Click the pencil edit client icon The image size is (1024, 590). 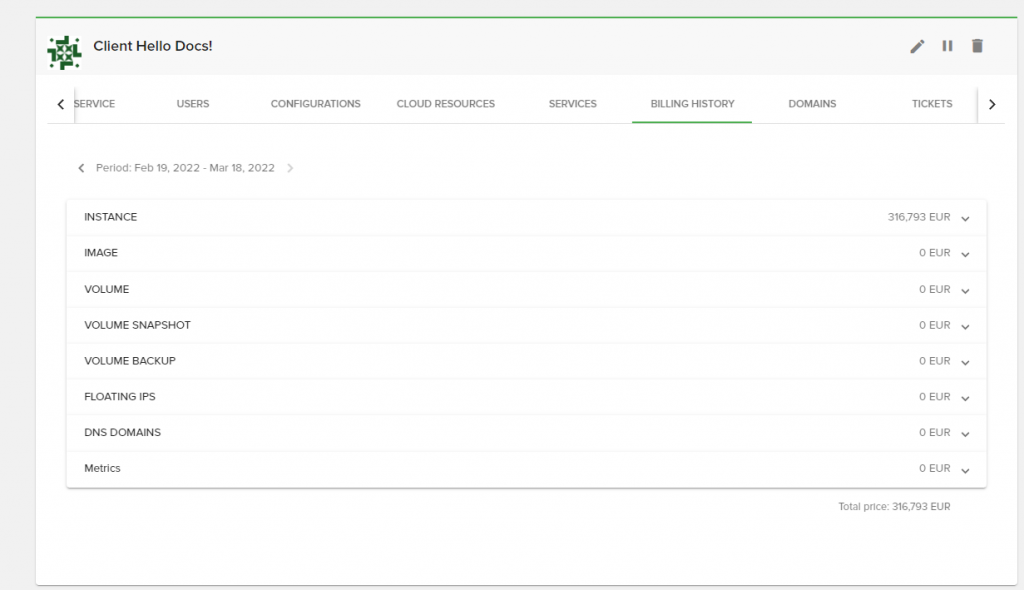tap(917, 46)
